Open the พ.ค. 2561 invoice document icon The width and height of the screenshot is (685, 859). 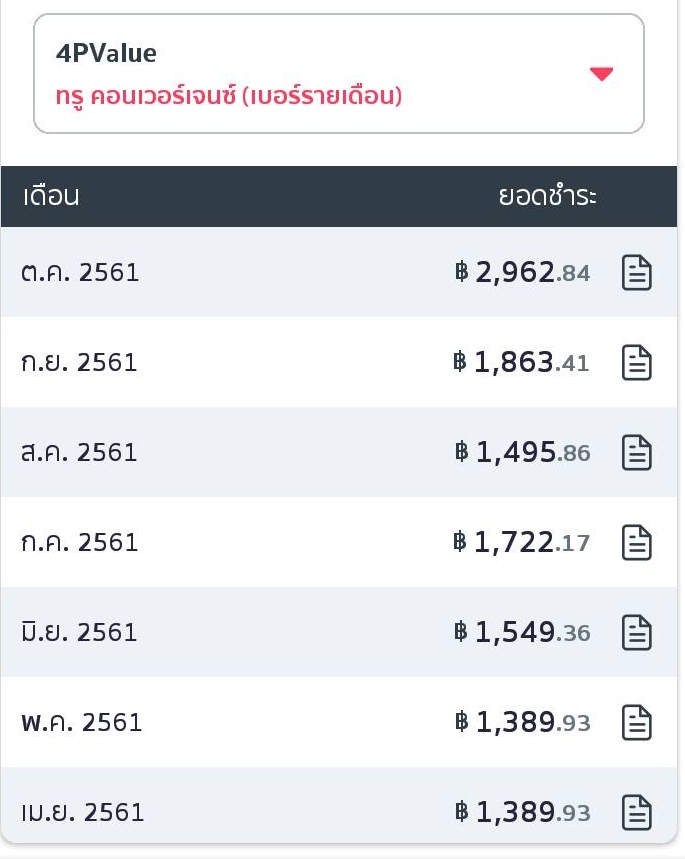(x=637, y=722)
